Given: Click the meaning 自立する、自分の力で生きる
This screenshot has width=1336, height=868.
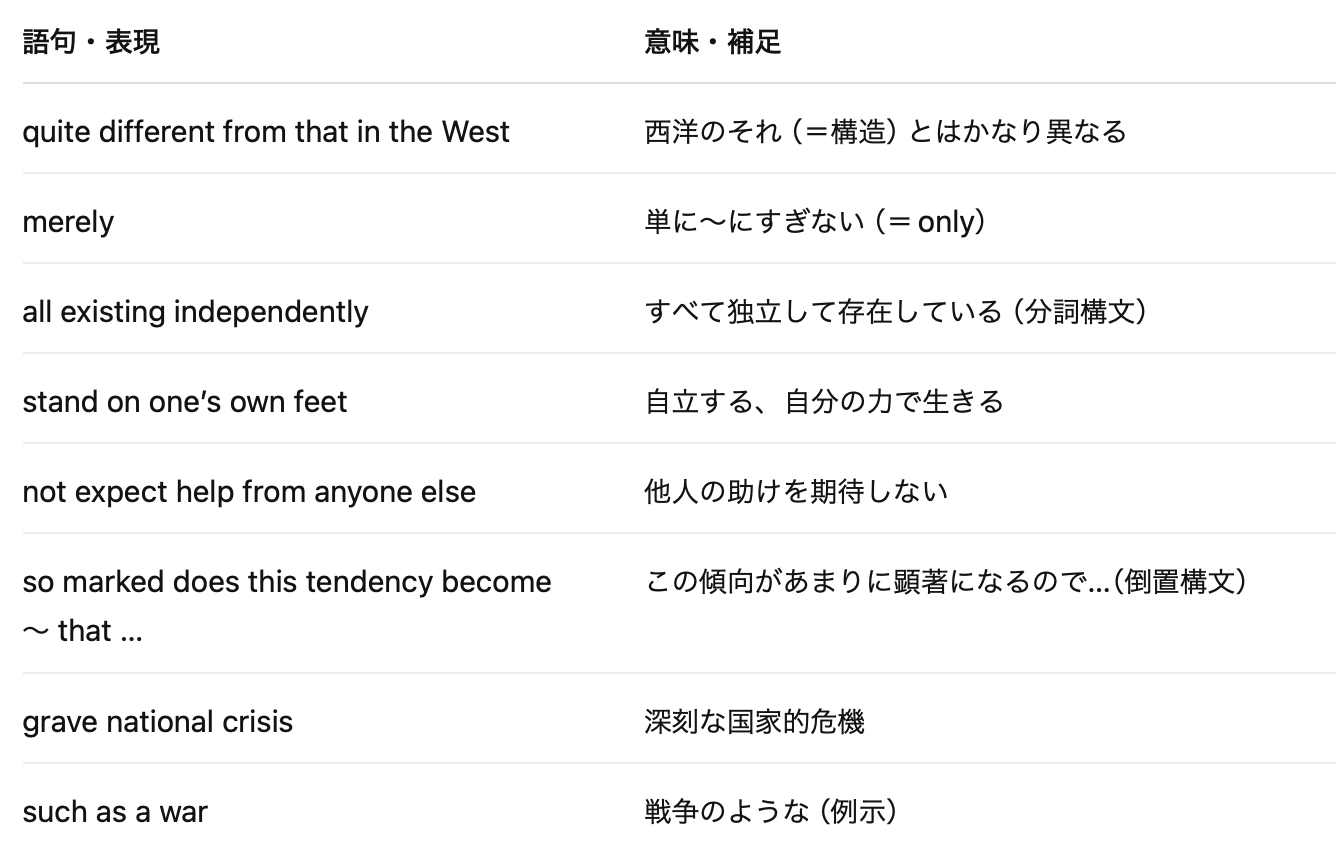Looking at the screenshot, I should coord(825,402).
